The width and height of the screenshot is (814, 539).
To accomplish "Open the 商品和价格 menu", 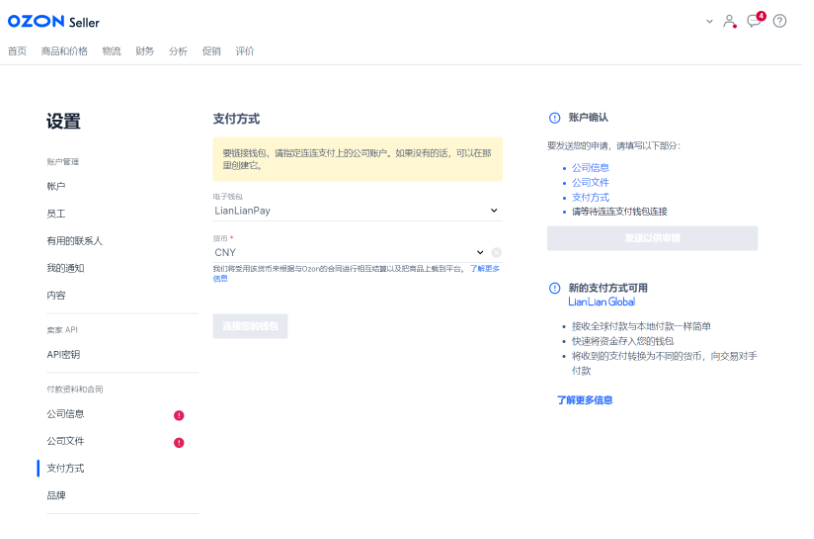I will [64, 51].
